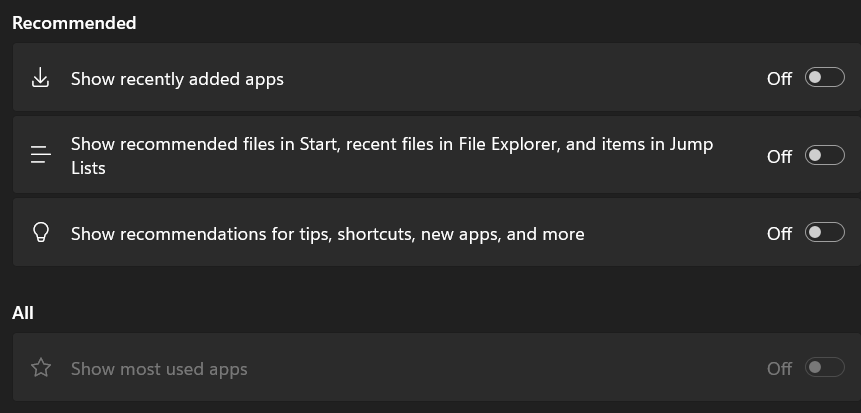Click the Off status beside recently added apps
The width and height of the screenshot is (861, 413).
779,79
